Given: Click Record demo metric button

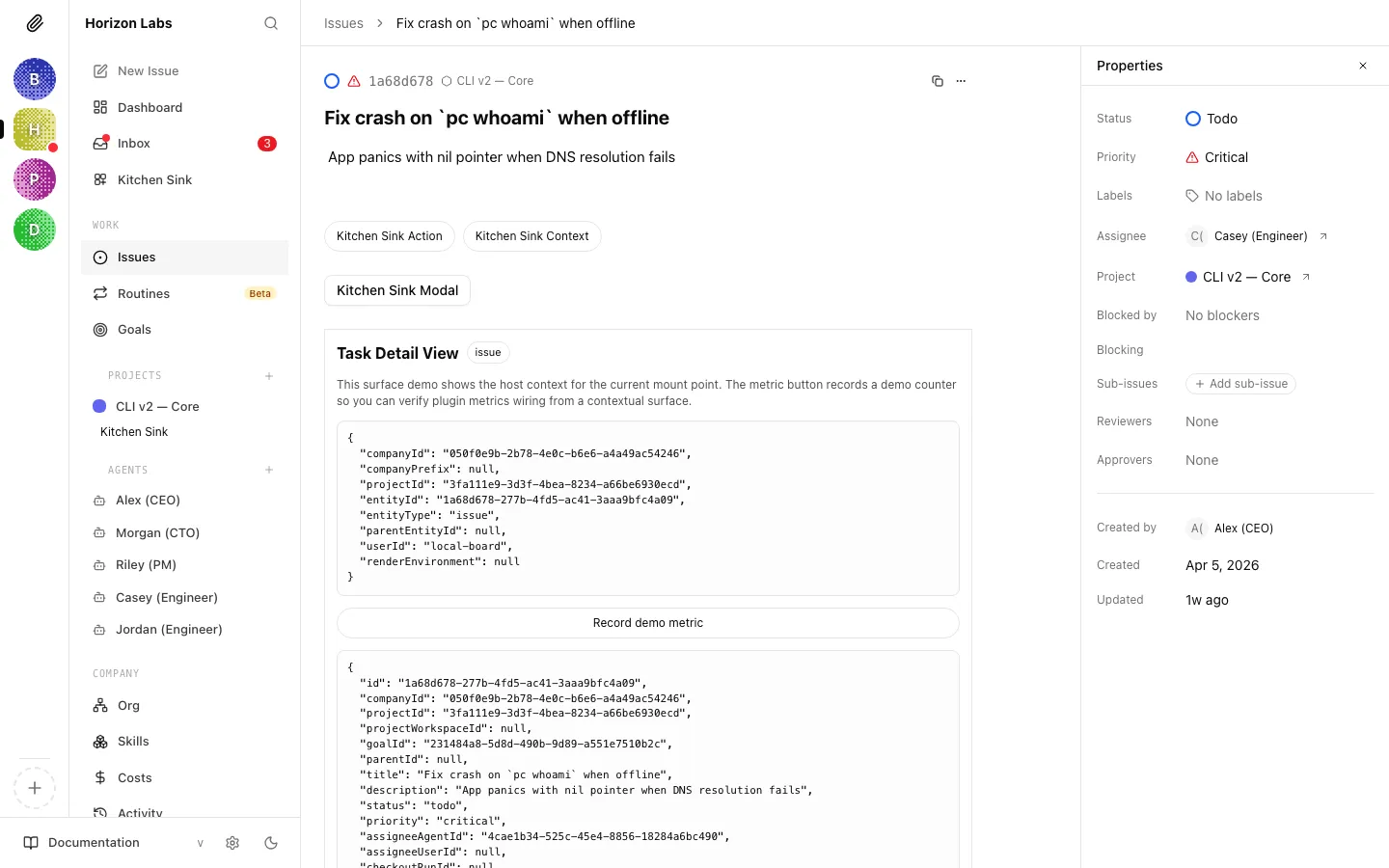Looking at the screenshot, I should tap(648, 623).
